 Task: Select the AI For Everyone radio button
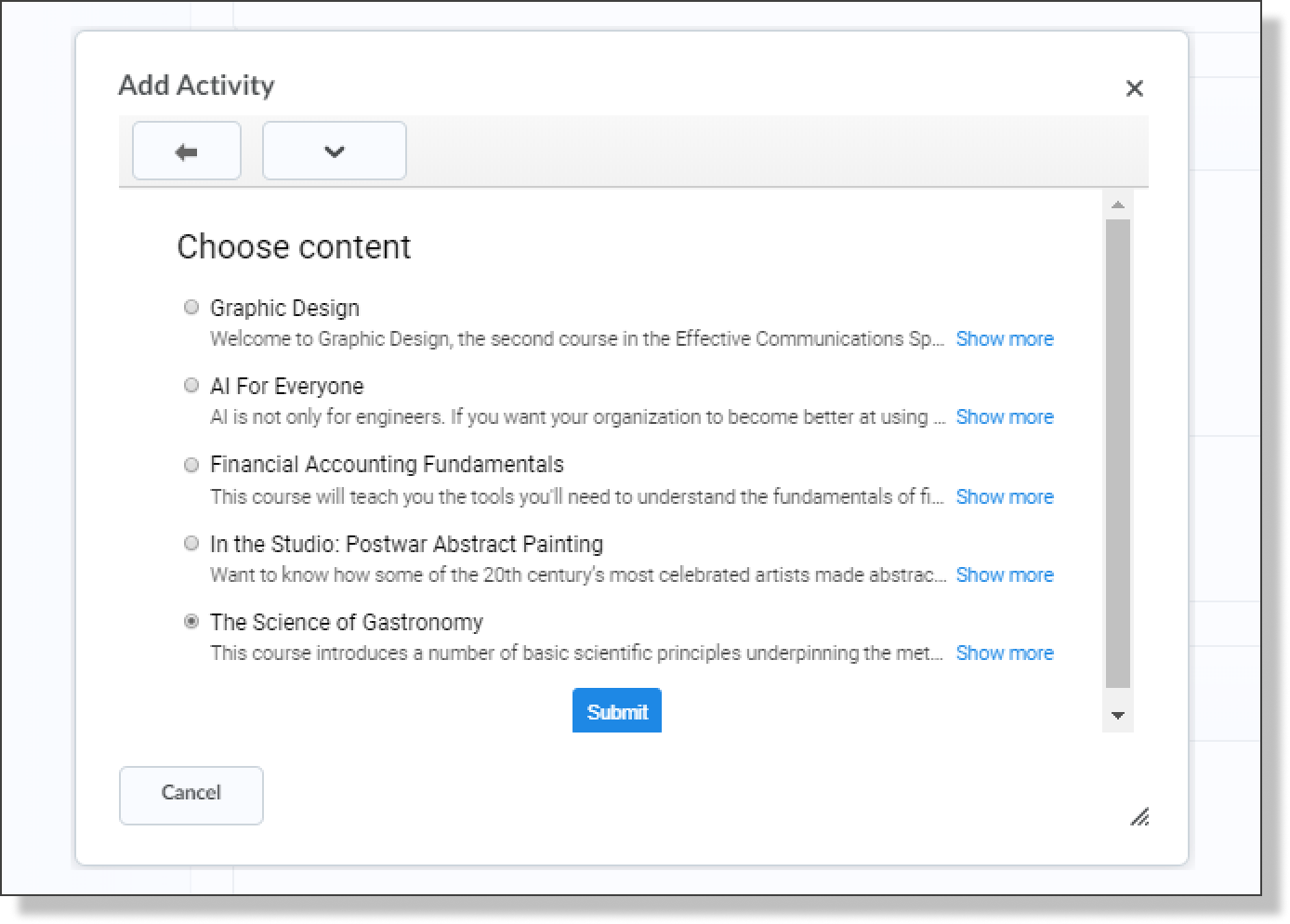(191, 385)
